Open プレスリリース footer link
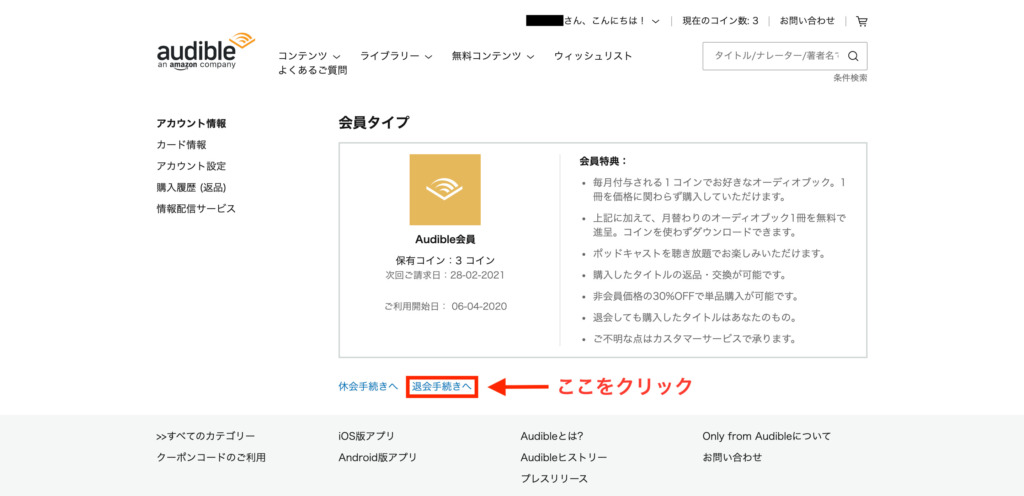 tap(554, 479)
